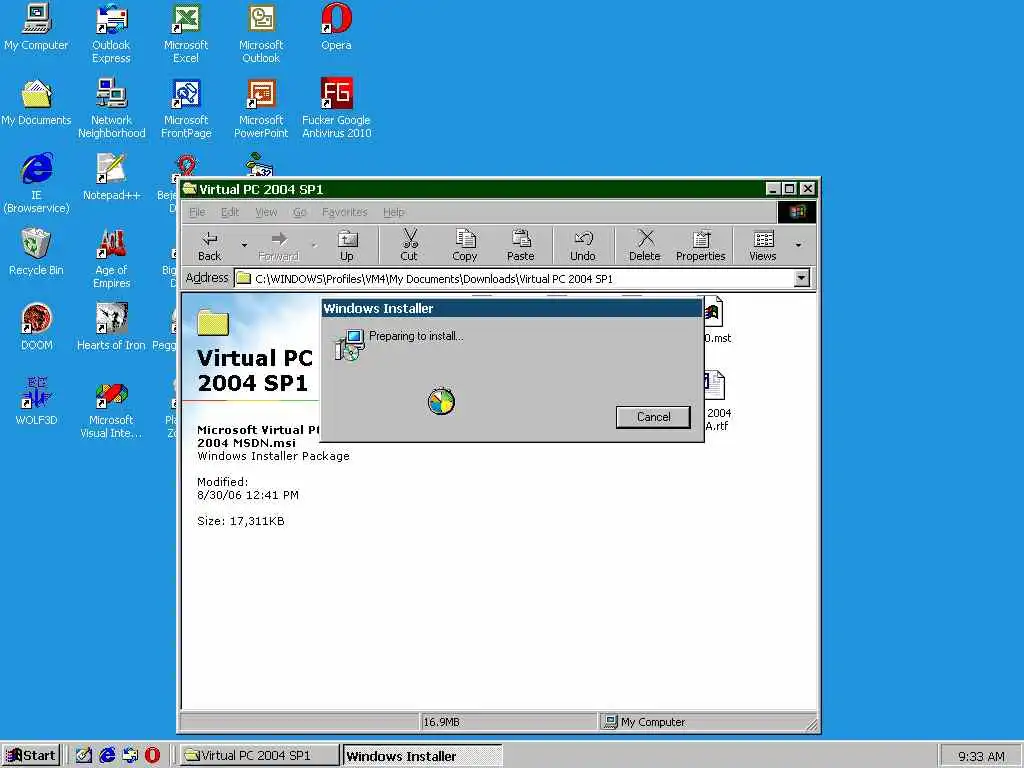Viewport: 1024px width, 768px height.
Task: Open the File menu
Action: tap(197, 212)
